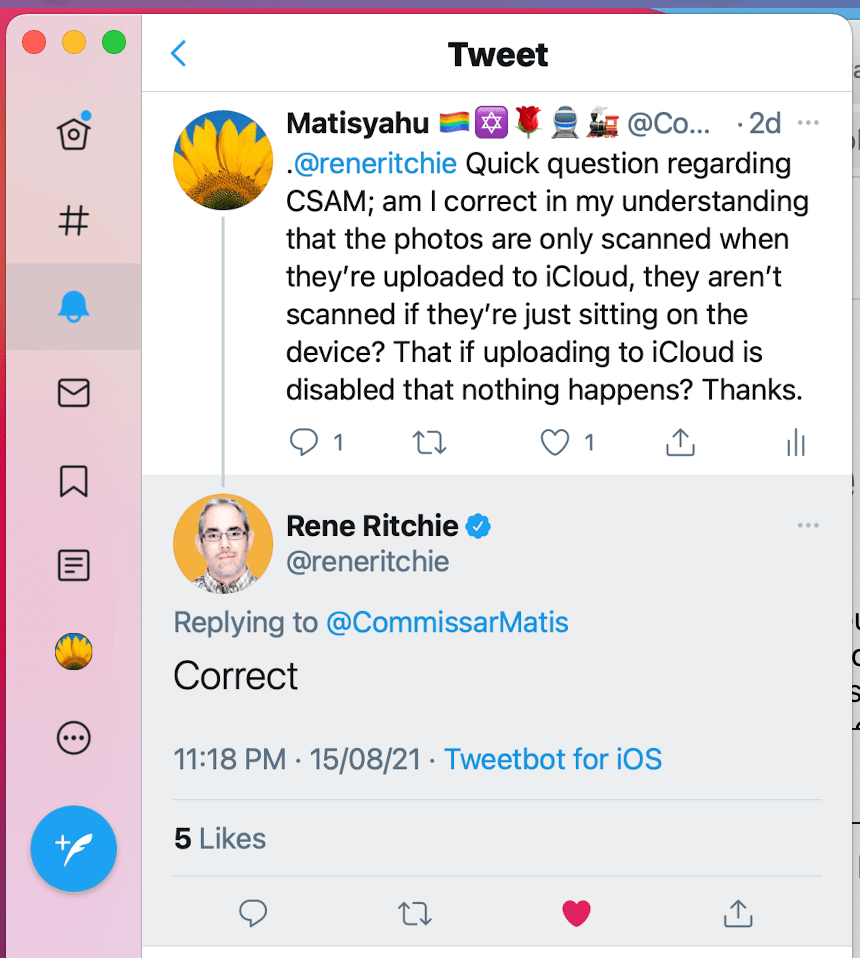Open the Home timeline icon
This screenshot has width=860, height=958.
(x=74, y=133)
